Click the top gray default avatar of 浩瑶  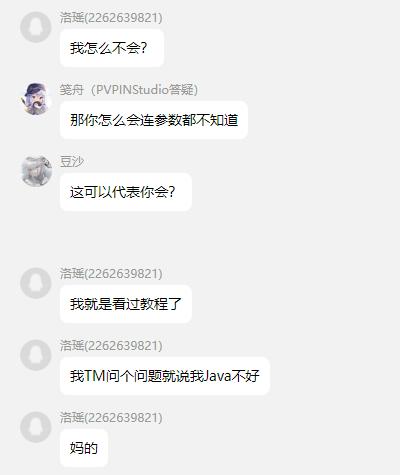(x=36, y=27)
